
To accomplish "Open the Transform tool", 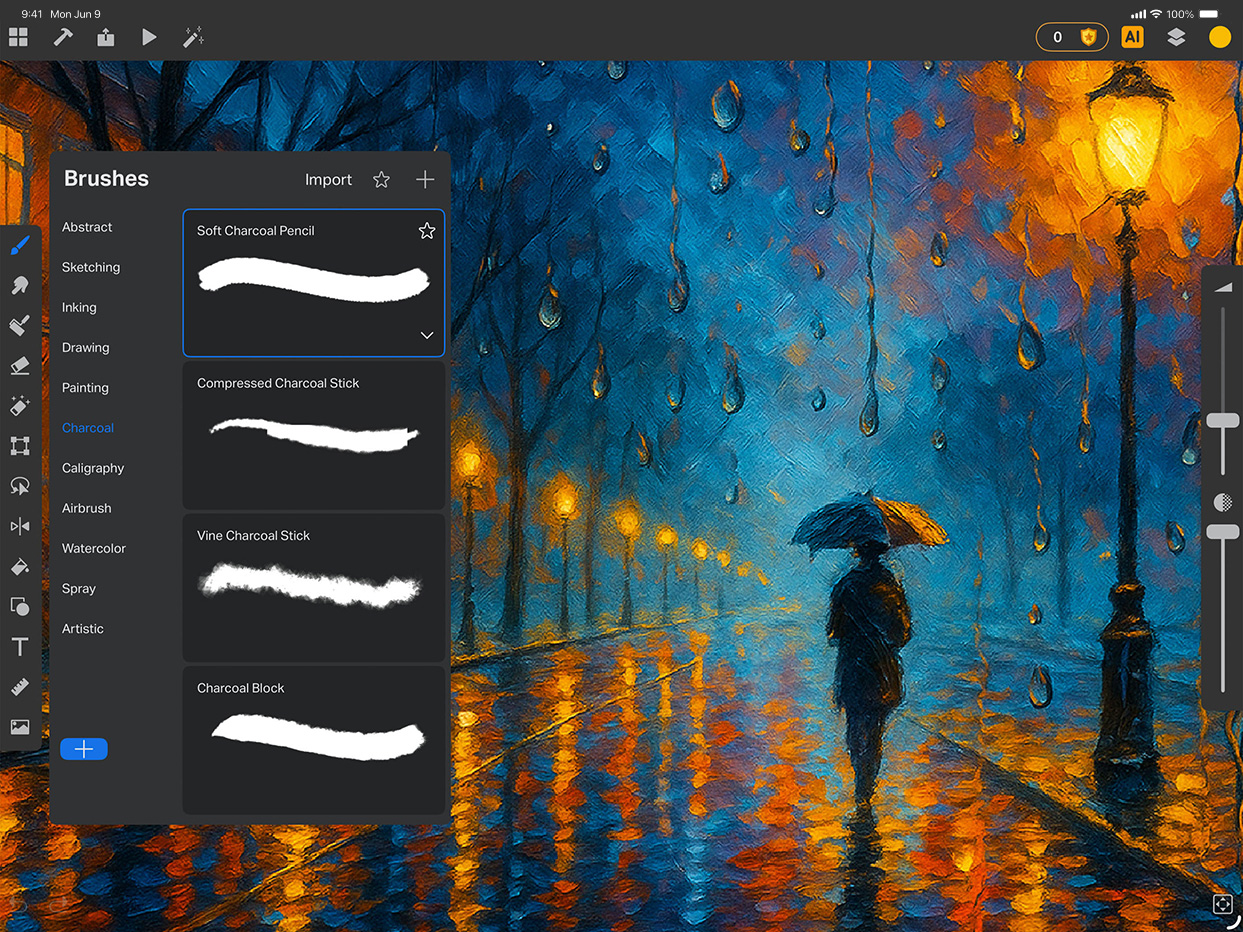I will click(x=20, y=445).
